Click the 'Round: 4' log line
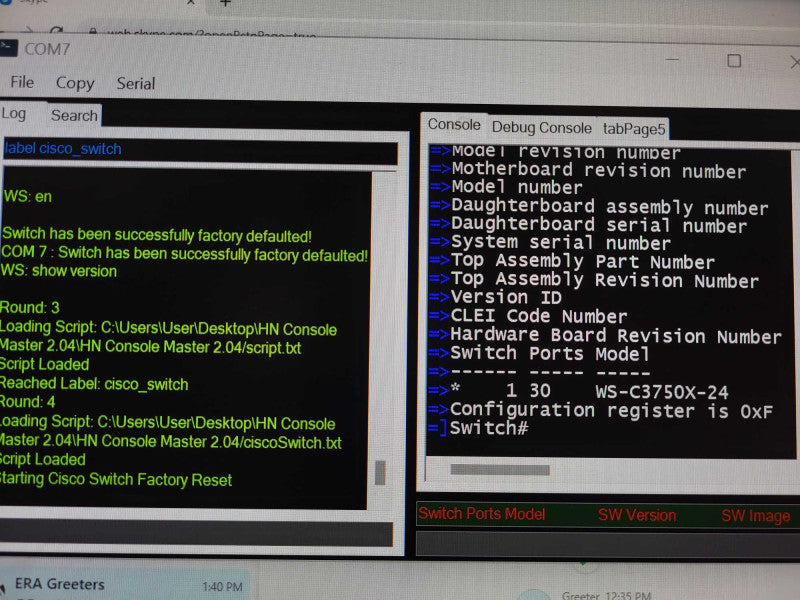Image resolution: width=800 pixels, height=600 pixels. tap(28, 402)
